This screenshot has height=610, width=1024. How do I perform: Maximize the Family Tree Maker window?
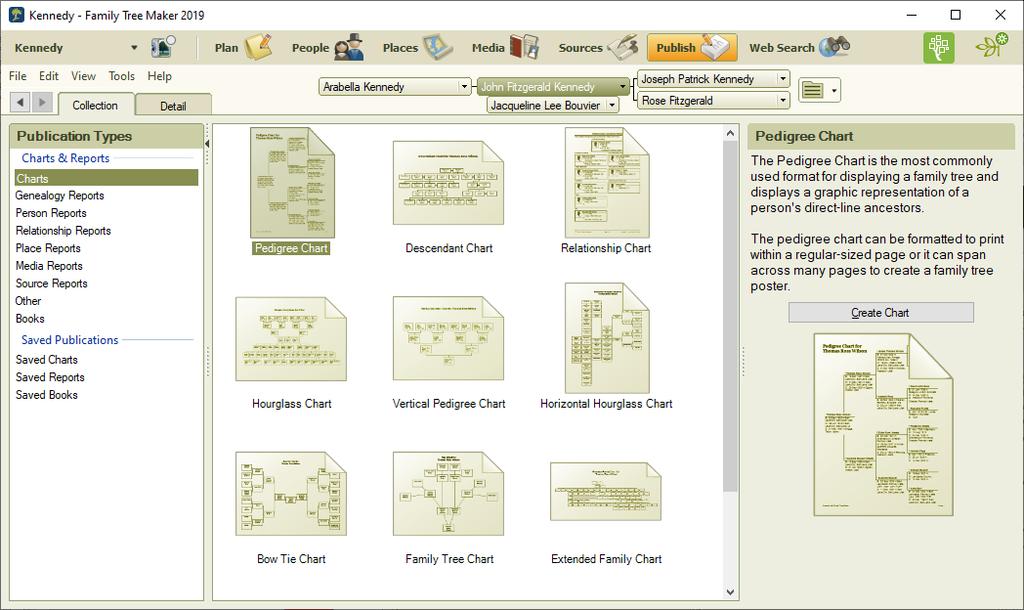(x=955, y=15)
